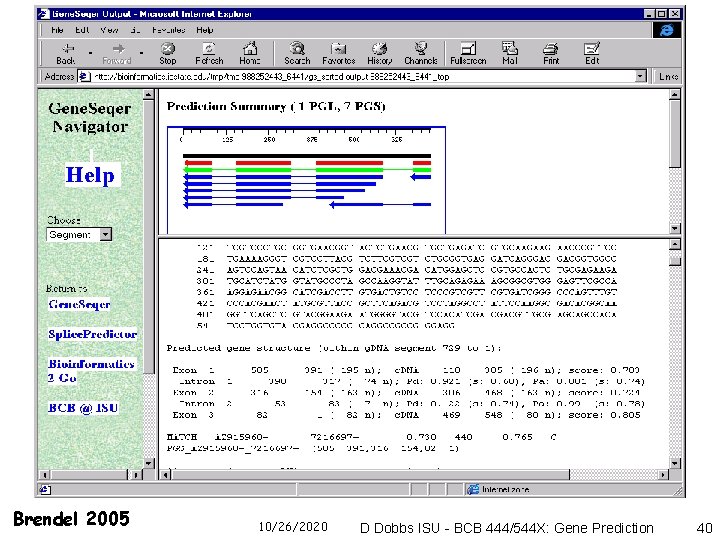The width and height of the screenshot is (720, 540).
Task: Click the Internet zone status icon
Action: [x=472, y=489]
